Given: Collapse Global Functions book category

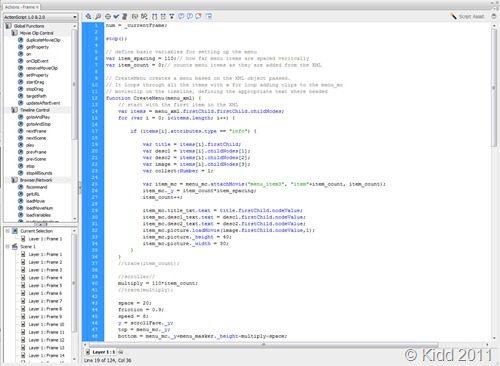Looking at the screenshot, I should tap(8, 26).
